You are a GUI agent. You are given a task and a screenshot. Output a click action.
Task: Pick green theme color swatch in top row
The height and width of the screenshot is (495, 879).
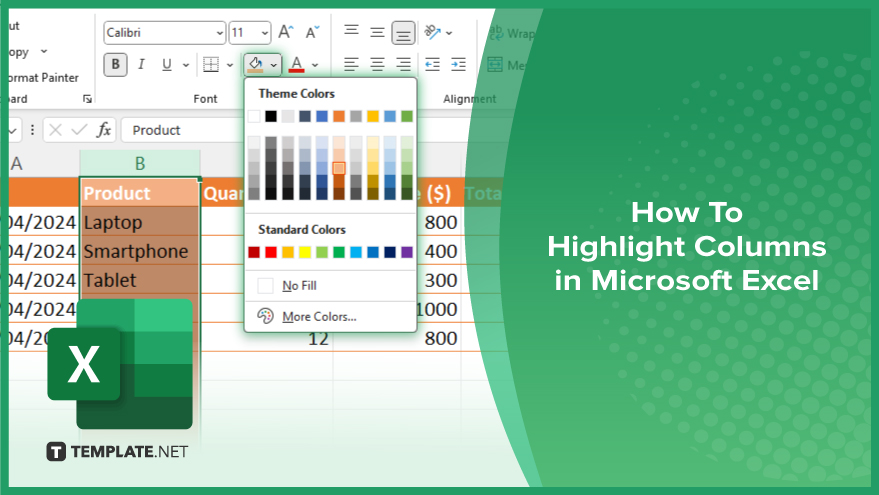tap(407, 116)
